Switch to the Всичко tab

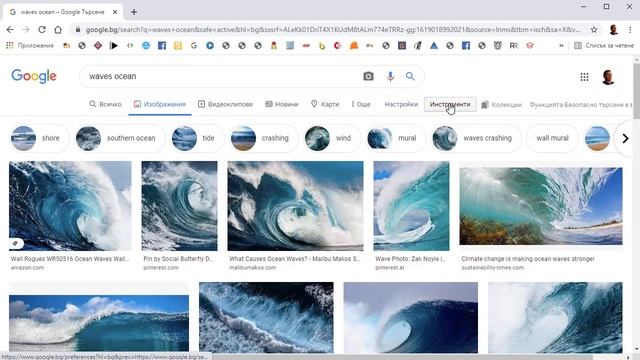105,104
